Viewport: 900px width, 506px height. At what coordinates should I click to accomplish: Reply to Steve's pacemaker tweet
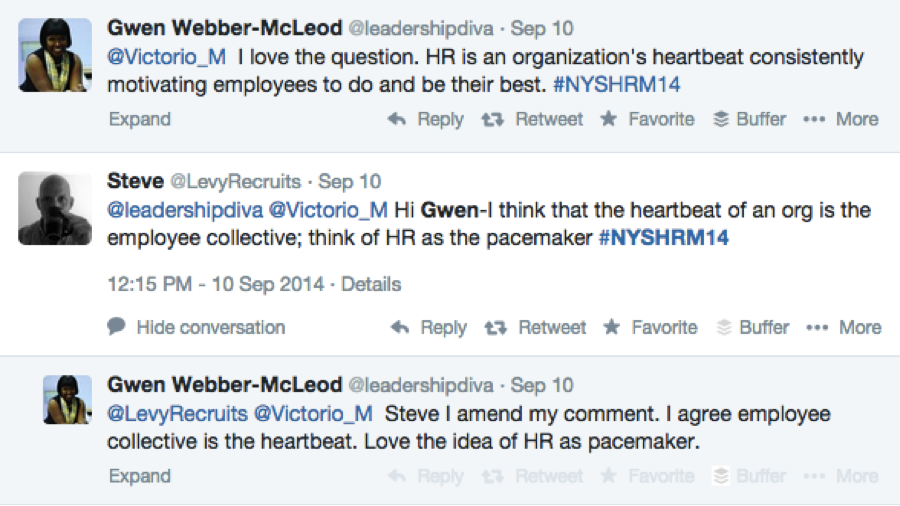(x=429, y=327)
